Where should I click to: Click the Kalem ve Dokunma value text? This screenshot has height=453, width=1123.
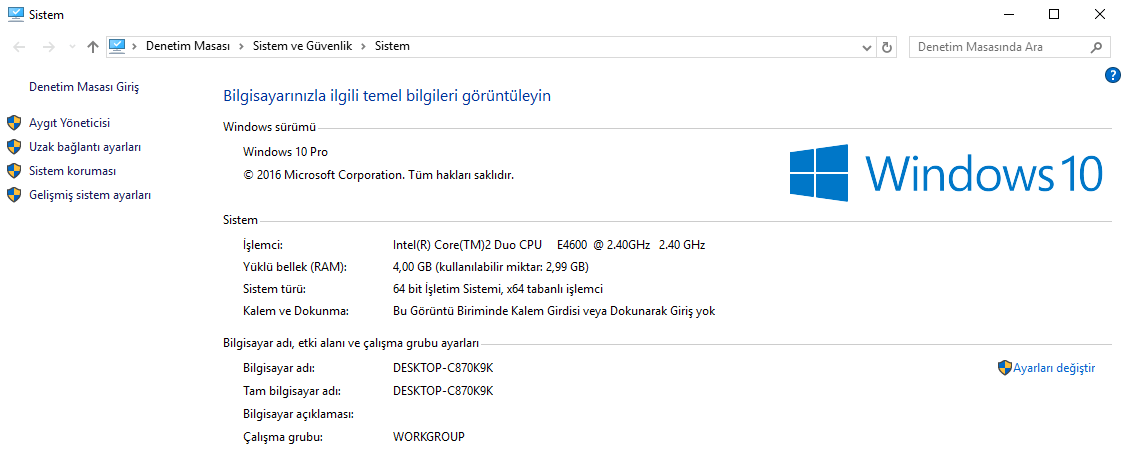point(554,311)
